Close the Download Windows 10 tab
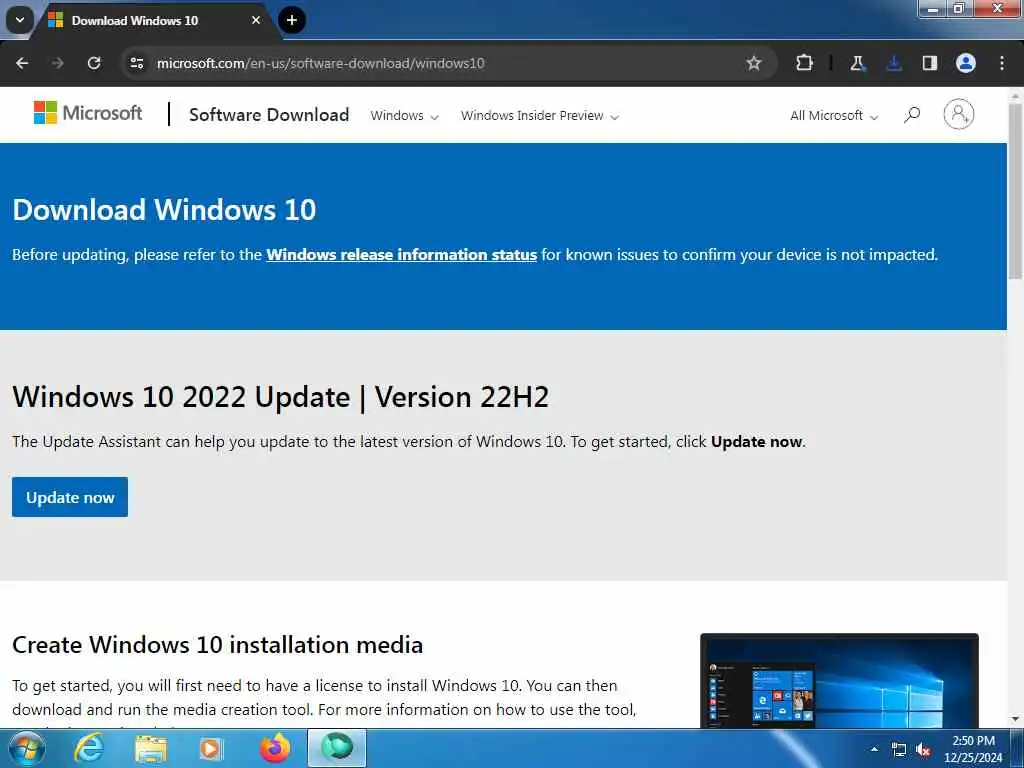1024x768 pixels. coord(256,20)
